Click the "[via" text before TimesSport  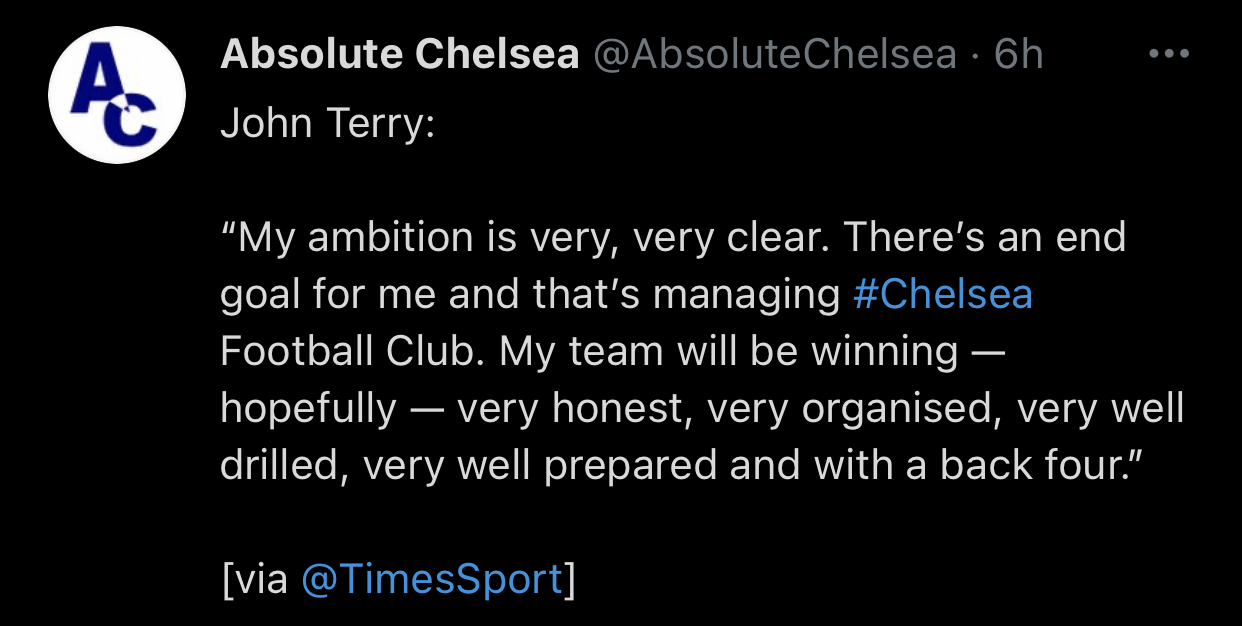click(255, 580)
